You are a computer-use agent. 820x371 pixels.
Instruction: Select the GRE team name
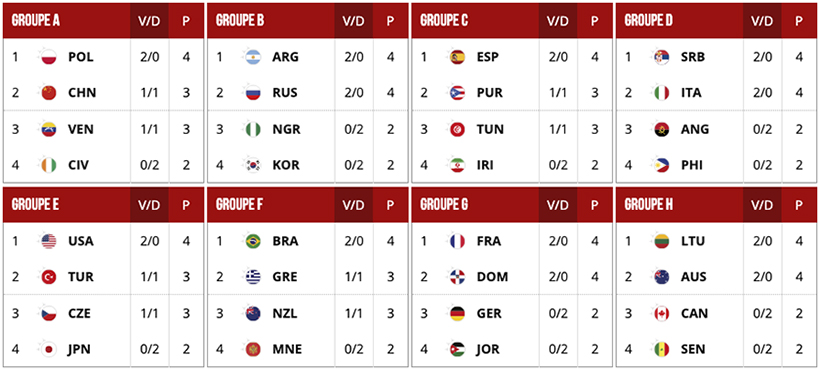[x=285, y=277]
